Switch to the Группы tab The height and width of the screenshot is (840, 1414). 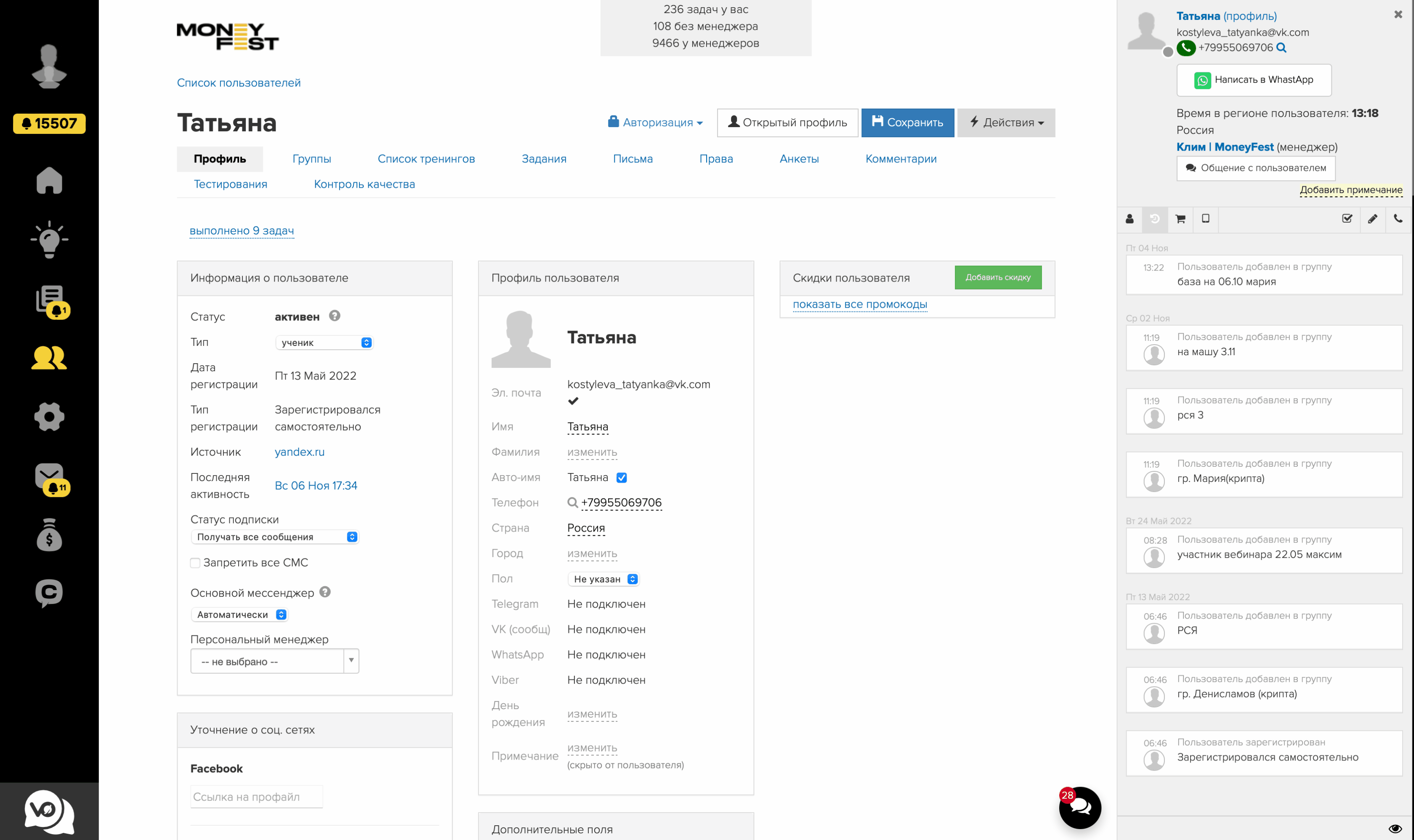311,159
